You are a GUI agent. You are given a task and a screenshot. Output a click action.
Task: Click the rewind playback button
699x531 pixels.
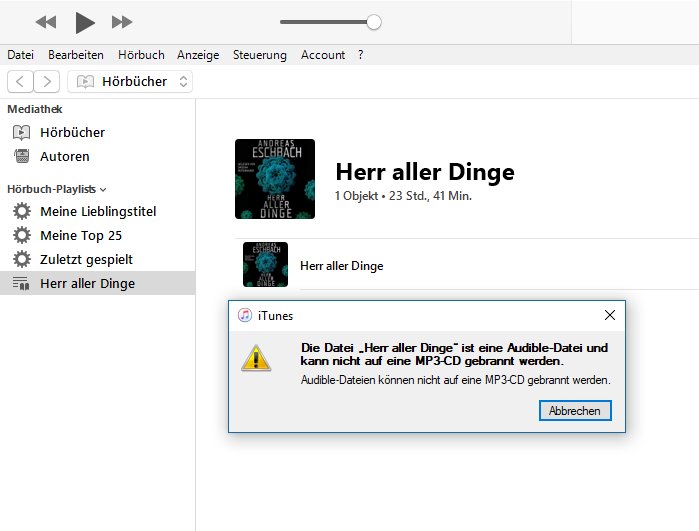[x=46, y=22]
